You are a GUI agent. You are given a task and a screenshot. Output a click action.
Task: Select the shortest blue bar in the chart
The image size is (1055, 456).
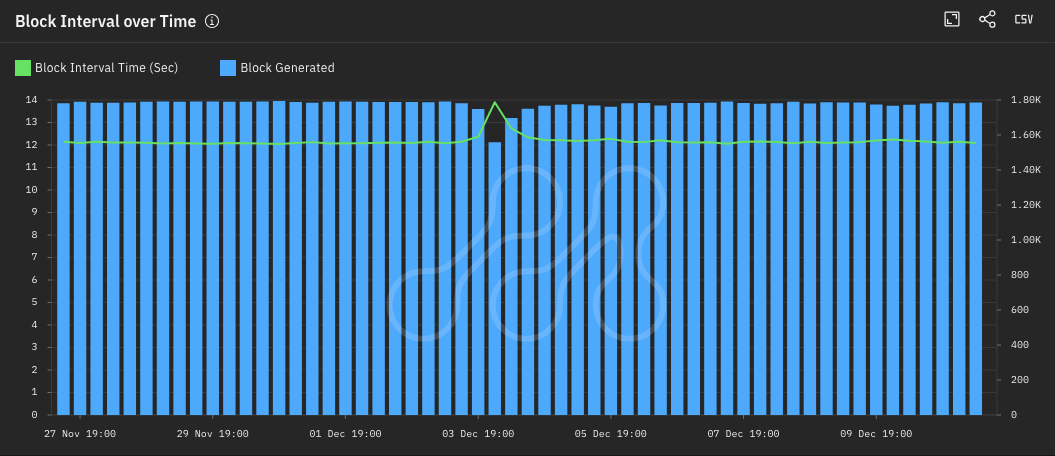[495, 280]
